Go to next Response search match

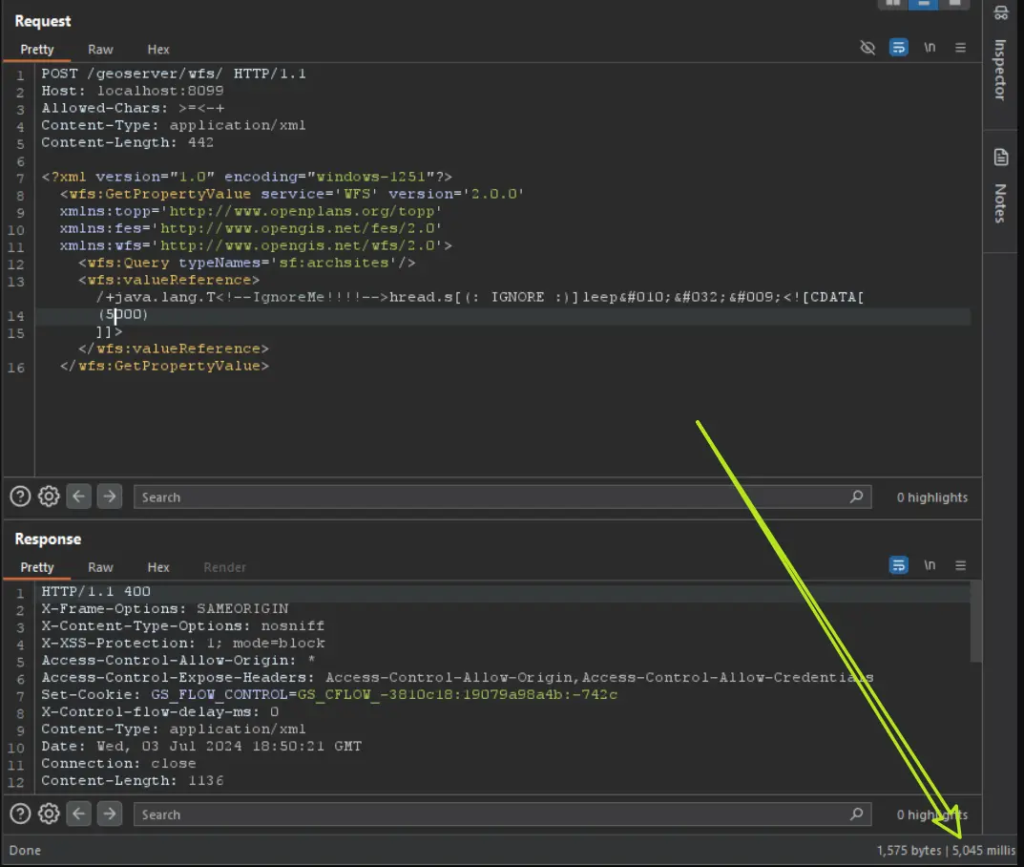point(110,814)
